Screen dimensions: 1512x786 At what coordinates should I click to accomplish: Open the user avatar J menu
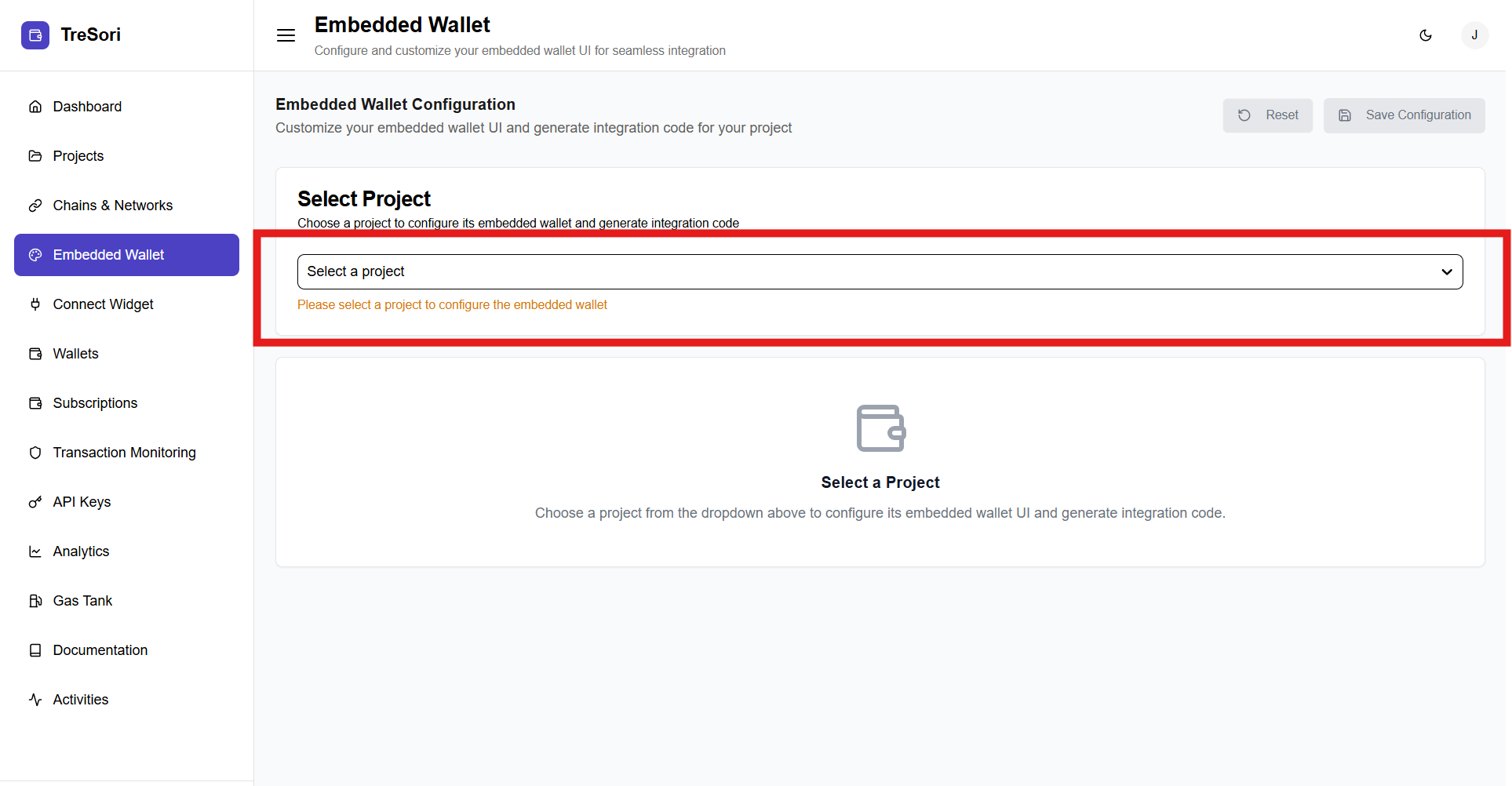[1474, 35]
